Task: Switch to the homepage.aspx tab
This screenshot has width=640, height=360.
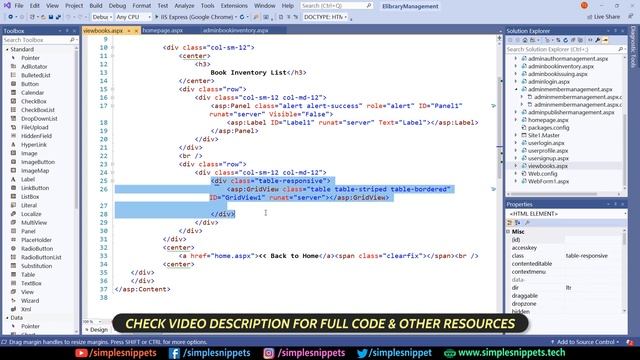Action: [162, 30]
